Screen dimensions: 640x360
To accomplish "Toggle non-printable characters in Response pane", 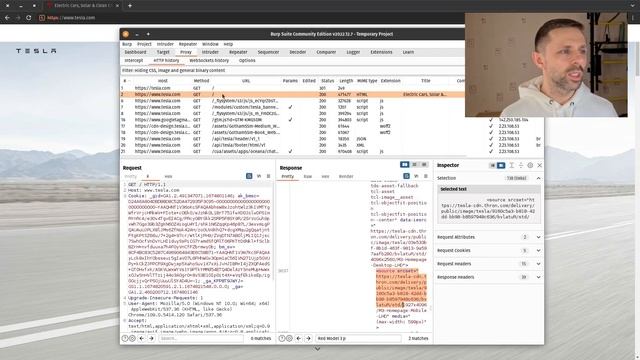I will (x=416, y=176).
